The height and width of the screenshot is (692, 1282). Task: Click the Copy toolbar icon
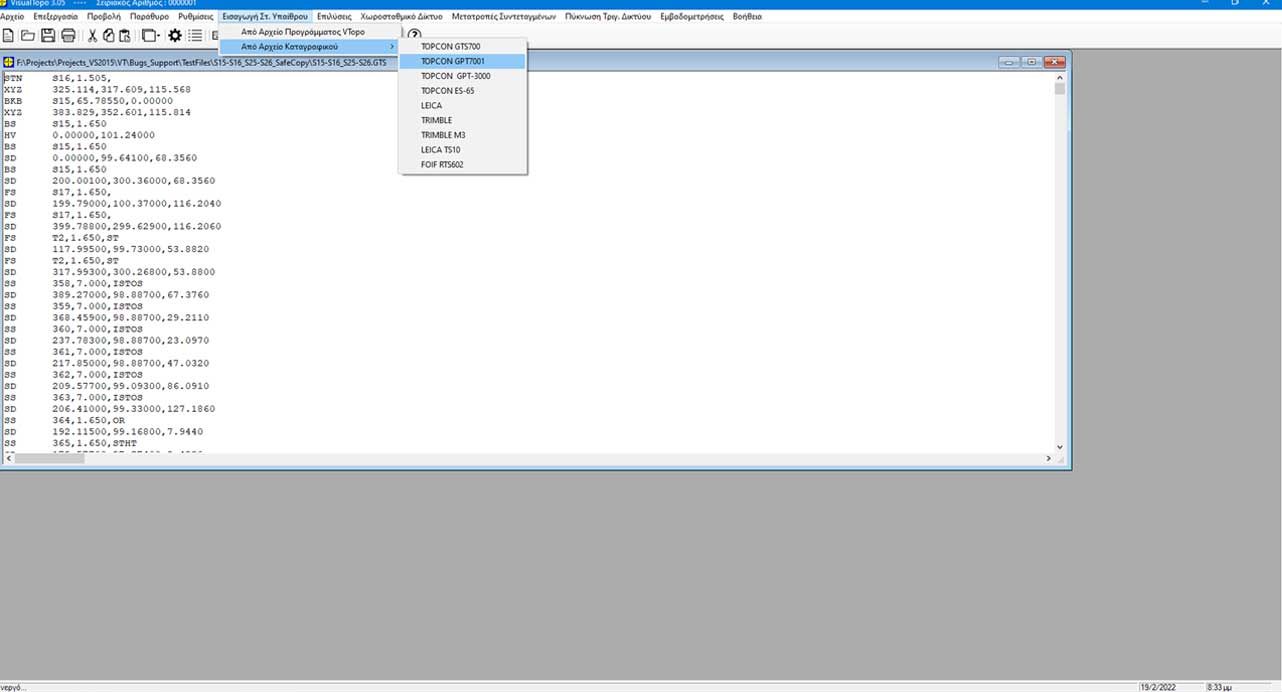coord(109,36)
